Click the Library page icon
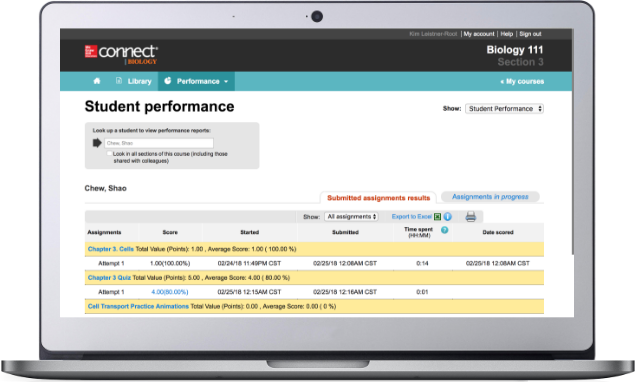Image resolution: width=635 pixels, height=382 pixels. point(119,81)
